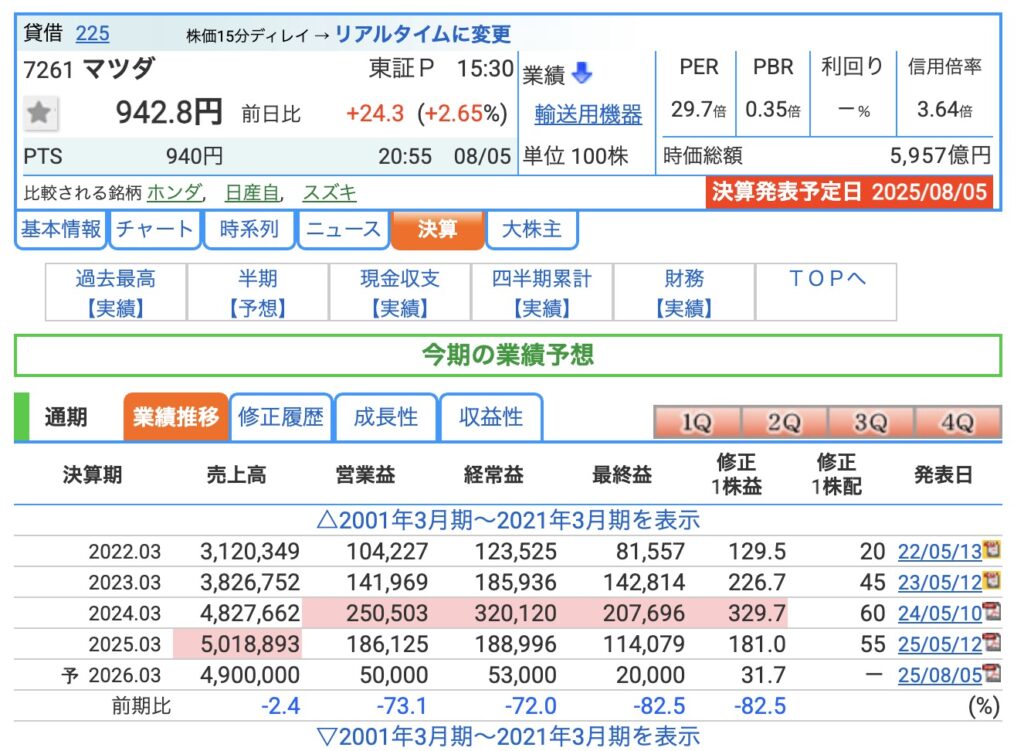
Task: Open the PDF icon beside 25/08/05
Action: pos(992,673)
